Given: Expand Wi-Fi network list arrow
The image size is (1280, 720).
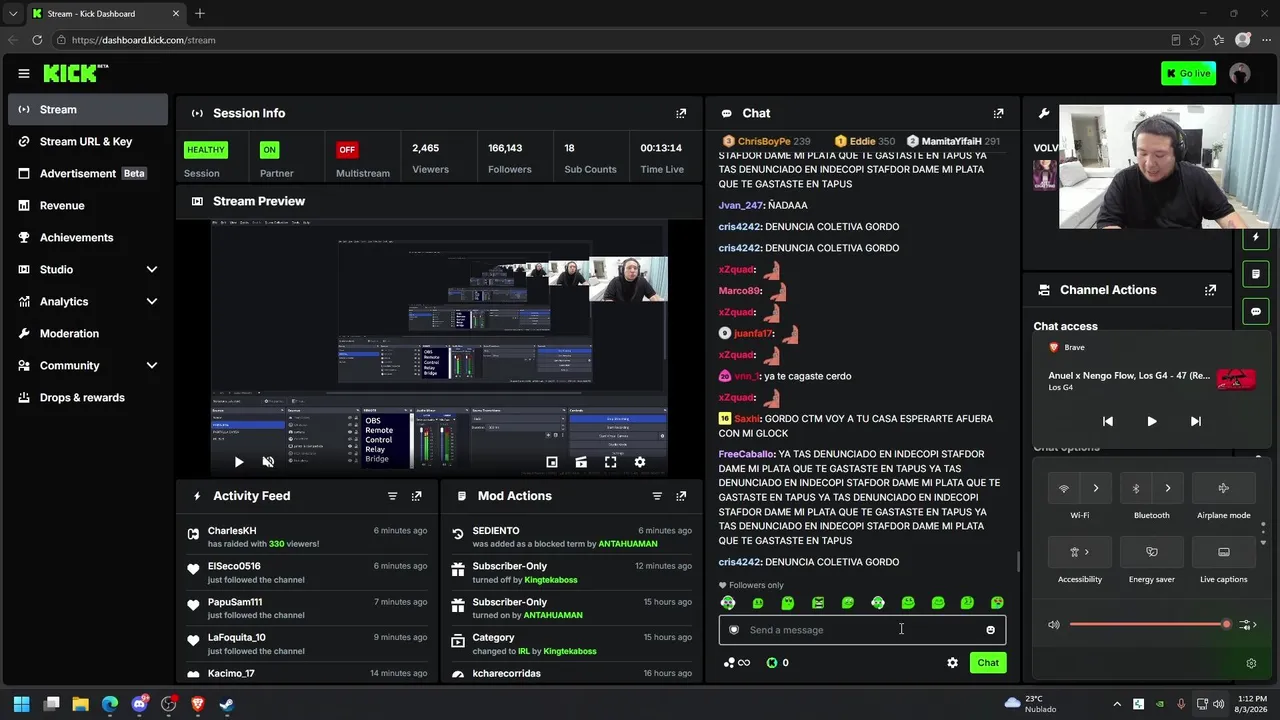Looking at the screenshot, I should (x=1096, y=488).
